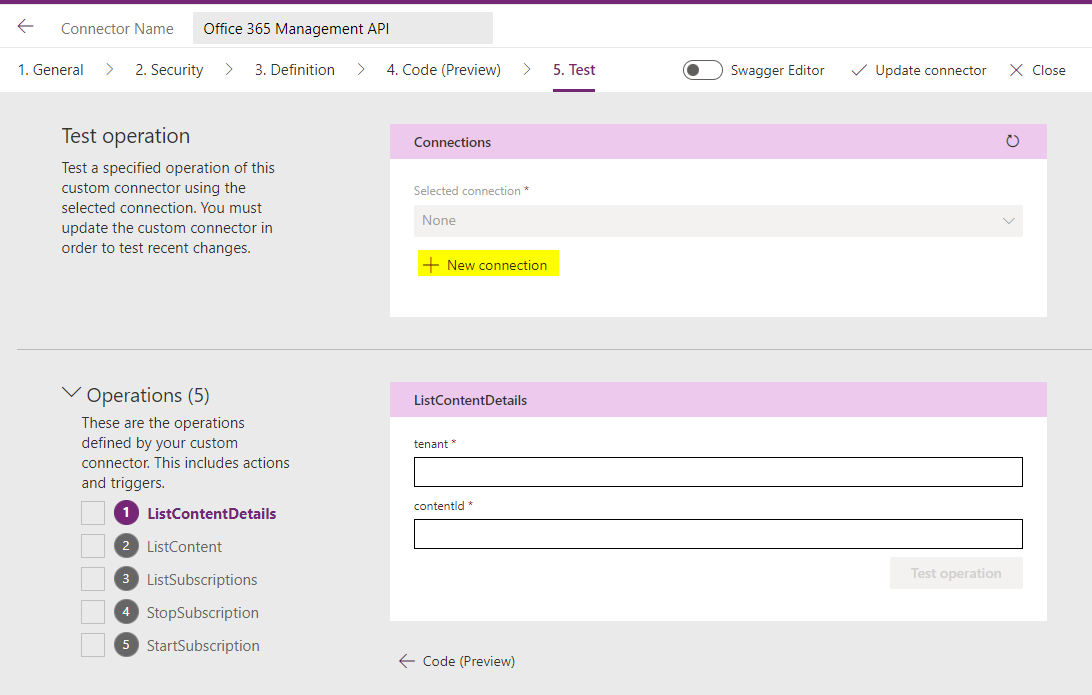
Task: Select the StopSubscription operation
Action: click(x=203, y=611)
